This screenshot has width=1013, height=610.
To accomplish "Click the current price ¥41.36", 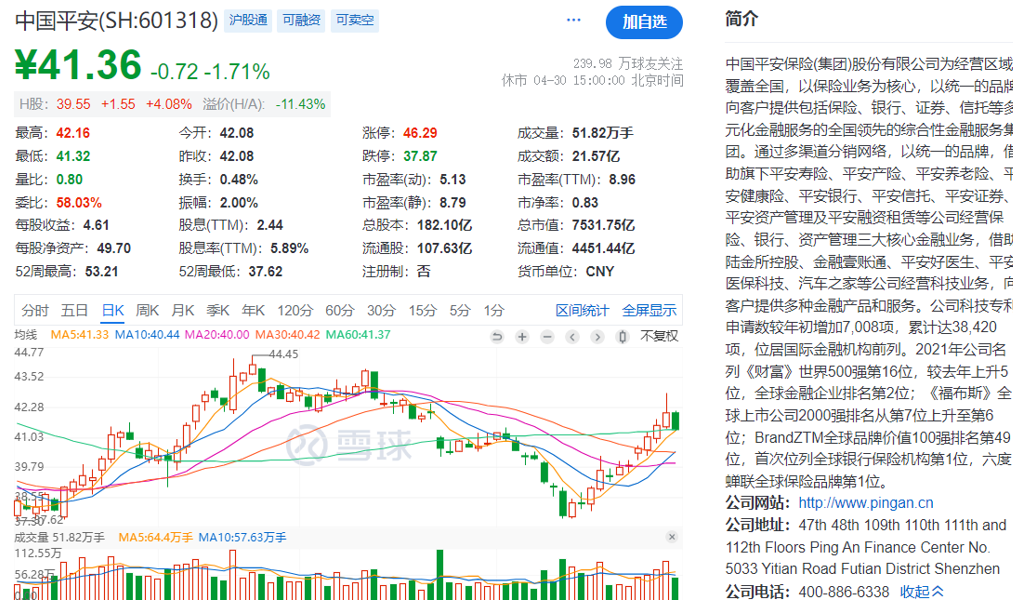I will (78, 65).
